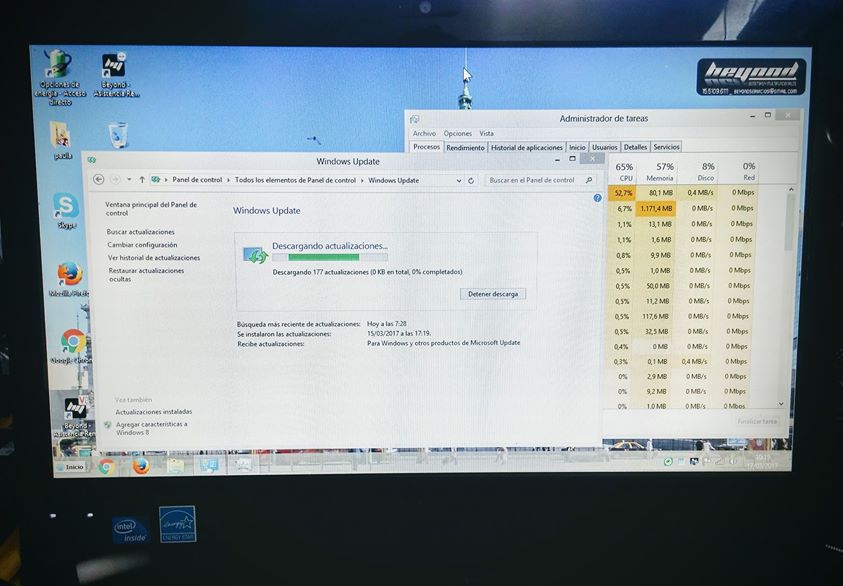This screenshot has height=586, width=843.
Task: Open the Archivo menu in Task Manager
Action: pyautogui.click(x=424, y=133)
